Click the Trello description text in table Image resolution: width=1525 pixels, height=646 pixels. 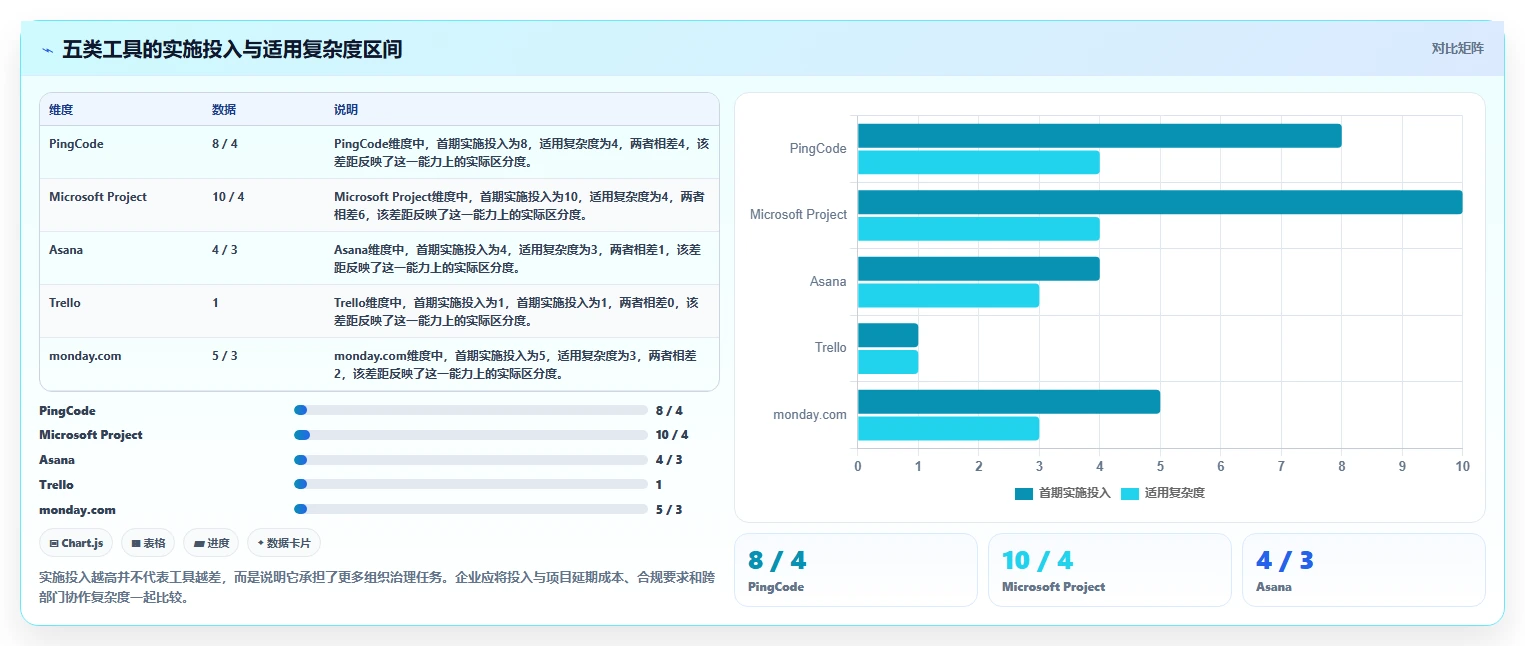[x=516, y=312]
